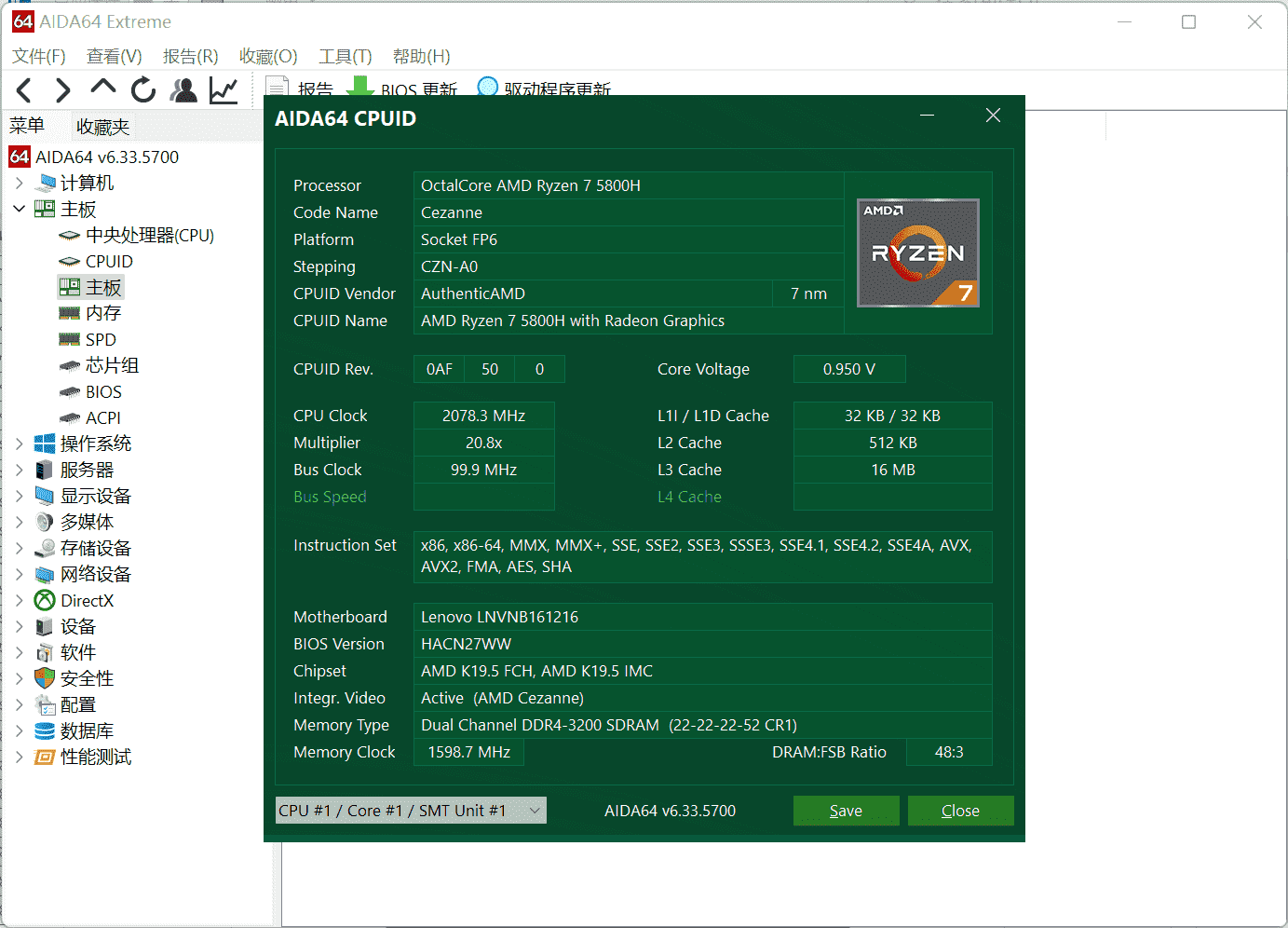The image size is (1288, 928).
Task: Open the 报告(R) menu
Action: (191, 56)
